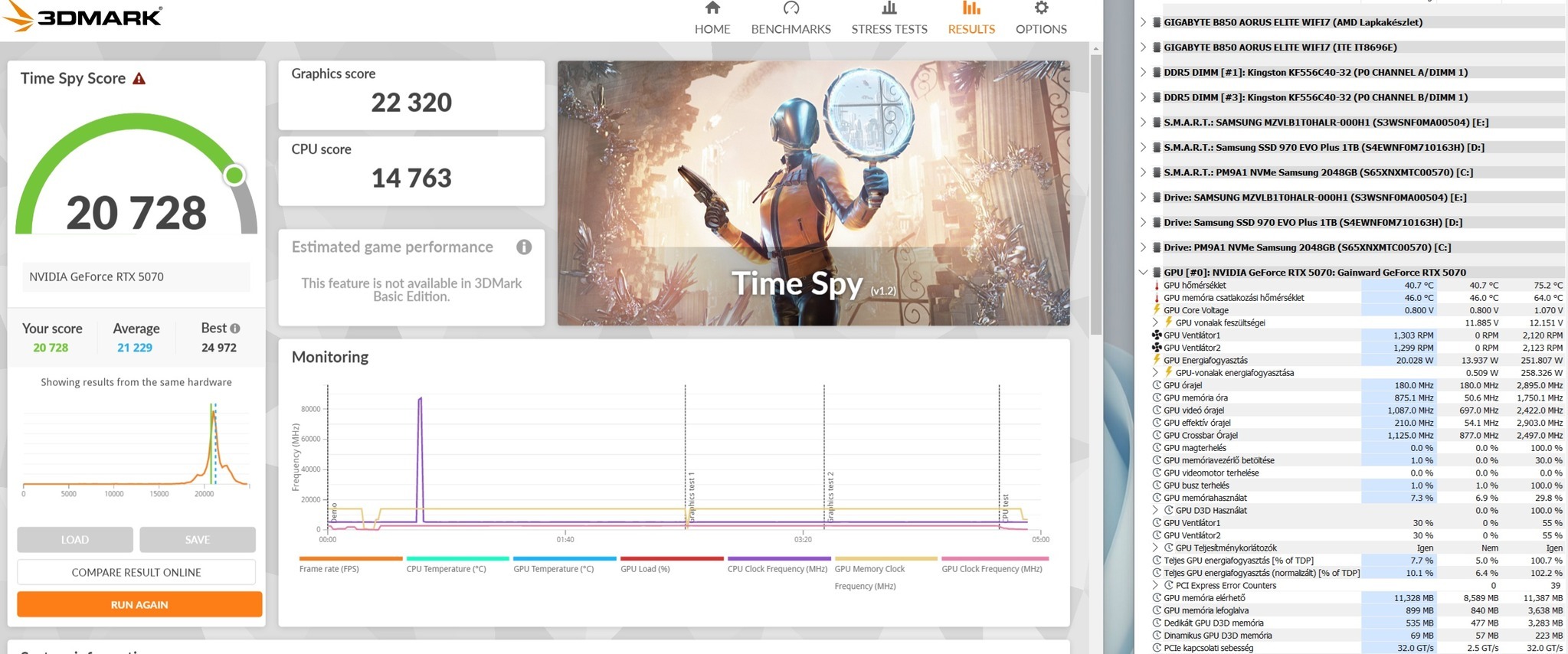Click the chip icon of the Kingston DIMM #1 node
The image size is (1568, 654).
coord(1157,73)
